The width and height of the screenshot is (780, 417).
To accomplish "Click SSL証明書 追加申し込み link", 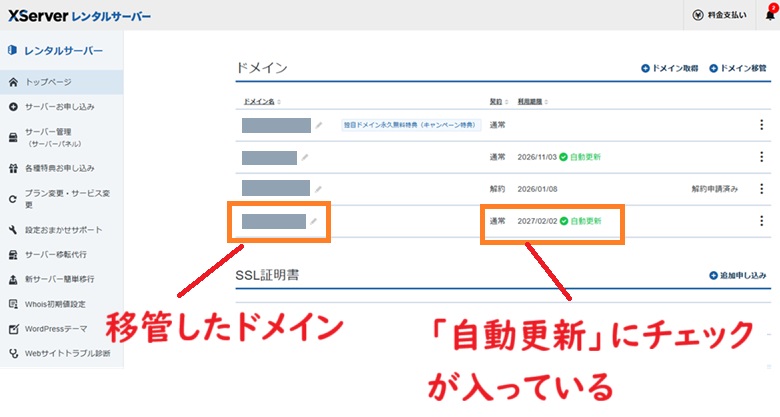I will click(737, 274).
